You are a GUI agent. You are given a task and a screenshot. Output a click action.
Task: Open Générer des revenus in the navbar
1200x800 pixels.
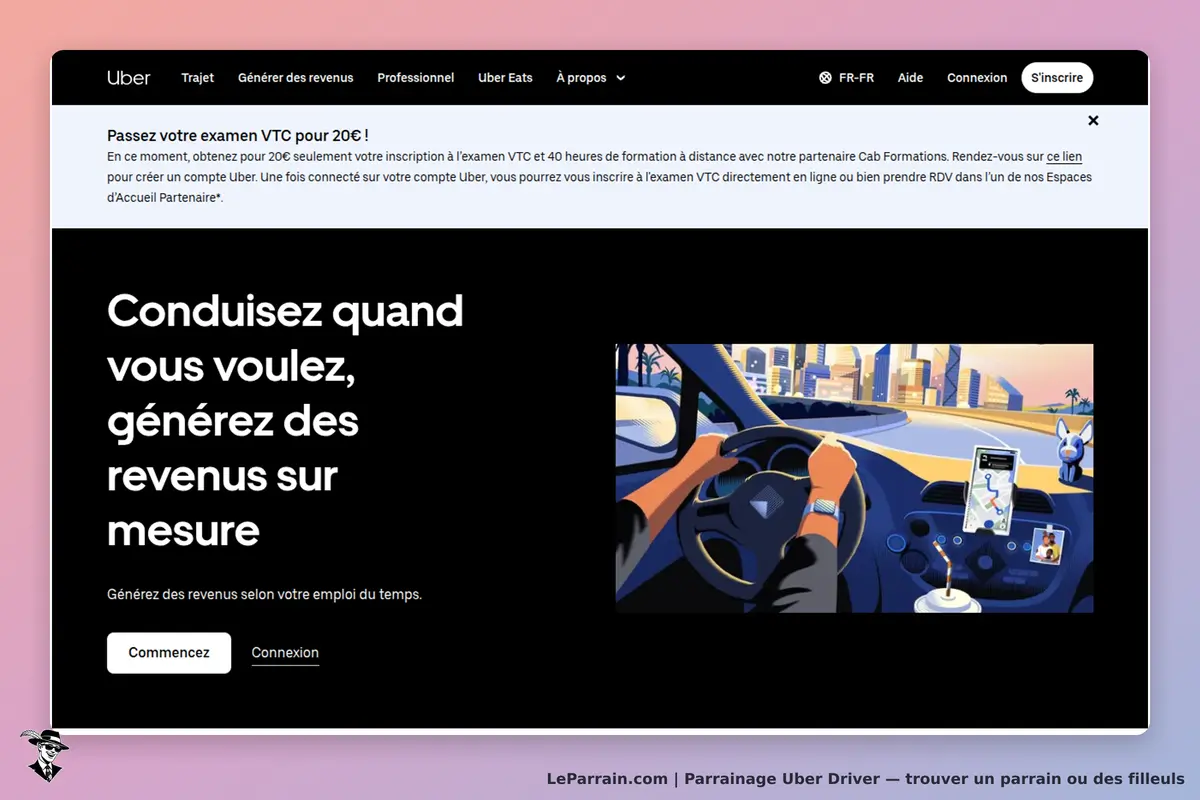coord(296,78)
